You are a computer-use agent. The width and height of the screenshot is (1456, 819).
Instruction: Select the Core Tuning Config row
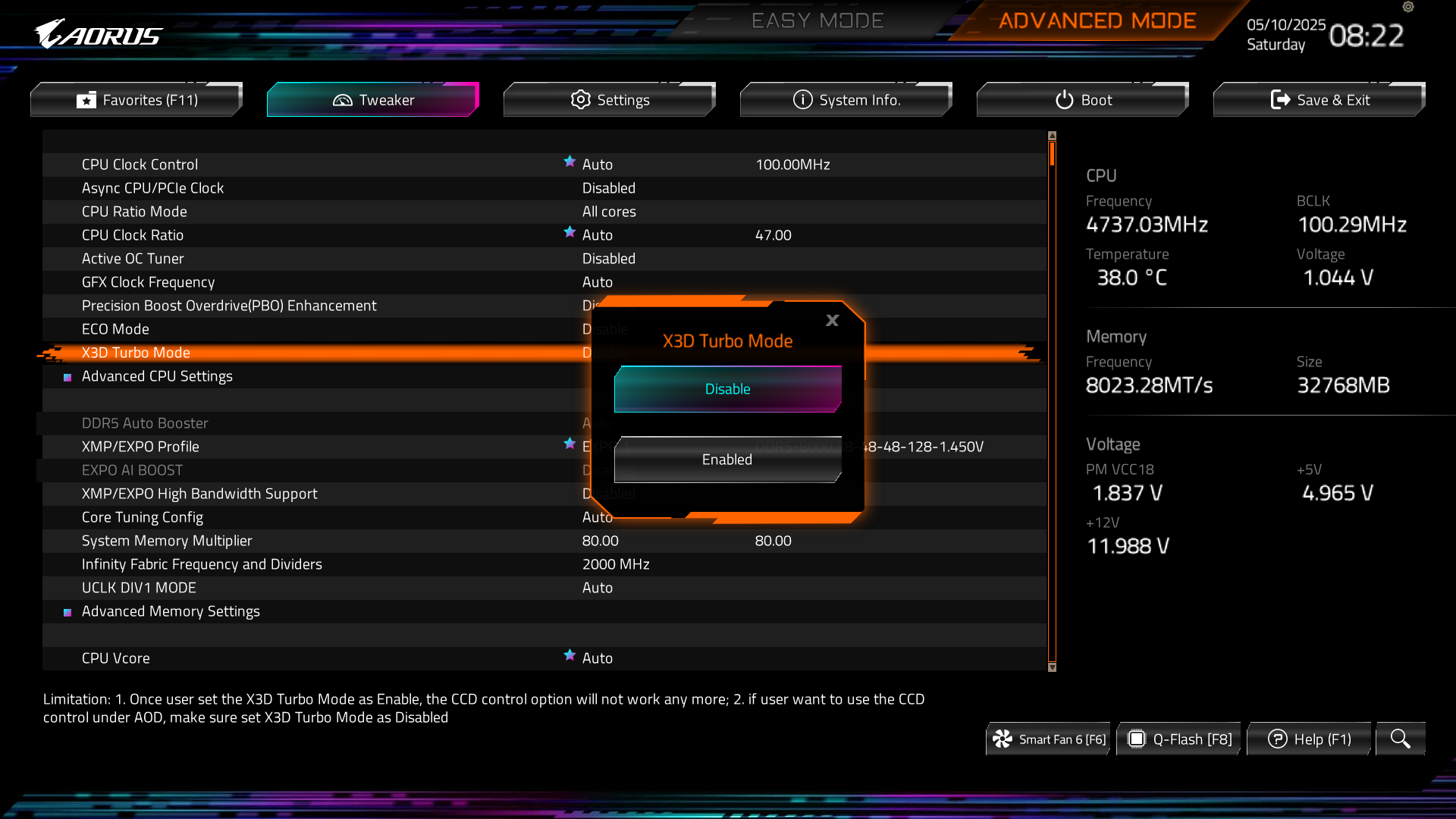click(x=544, y=517)
